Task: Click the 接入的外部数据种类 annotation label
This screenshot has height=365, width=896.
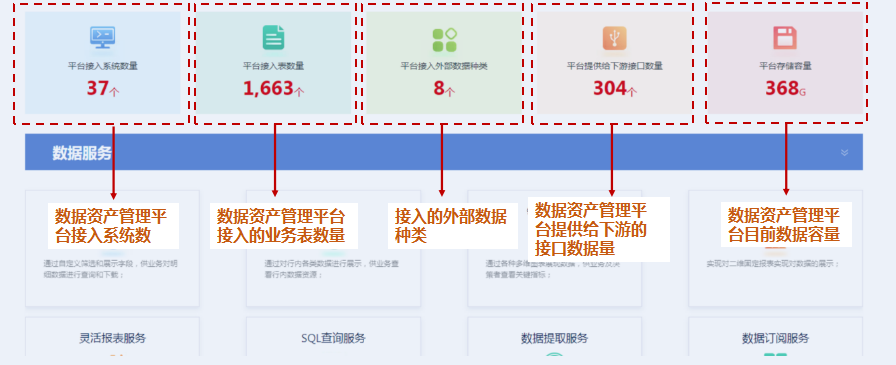Action: [453, 226]
